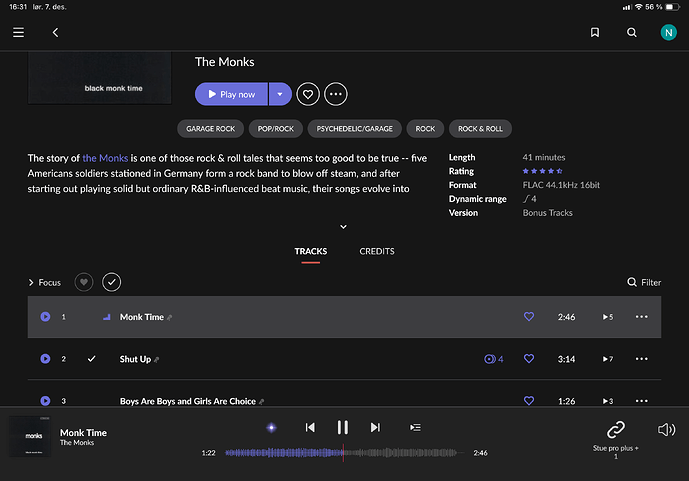Toggle heart on Boys Are Boys track

529,400
